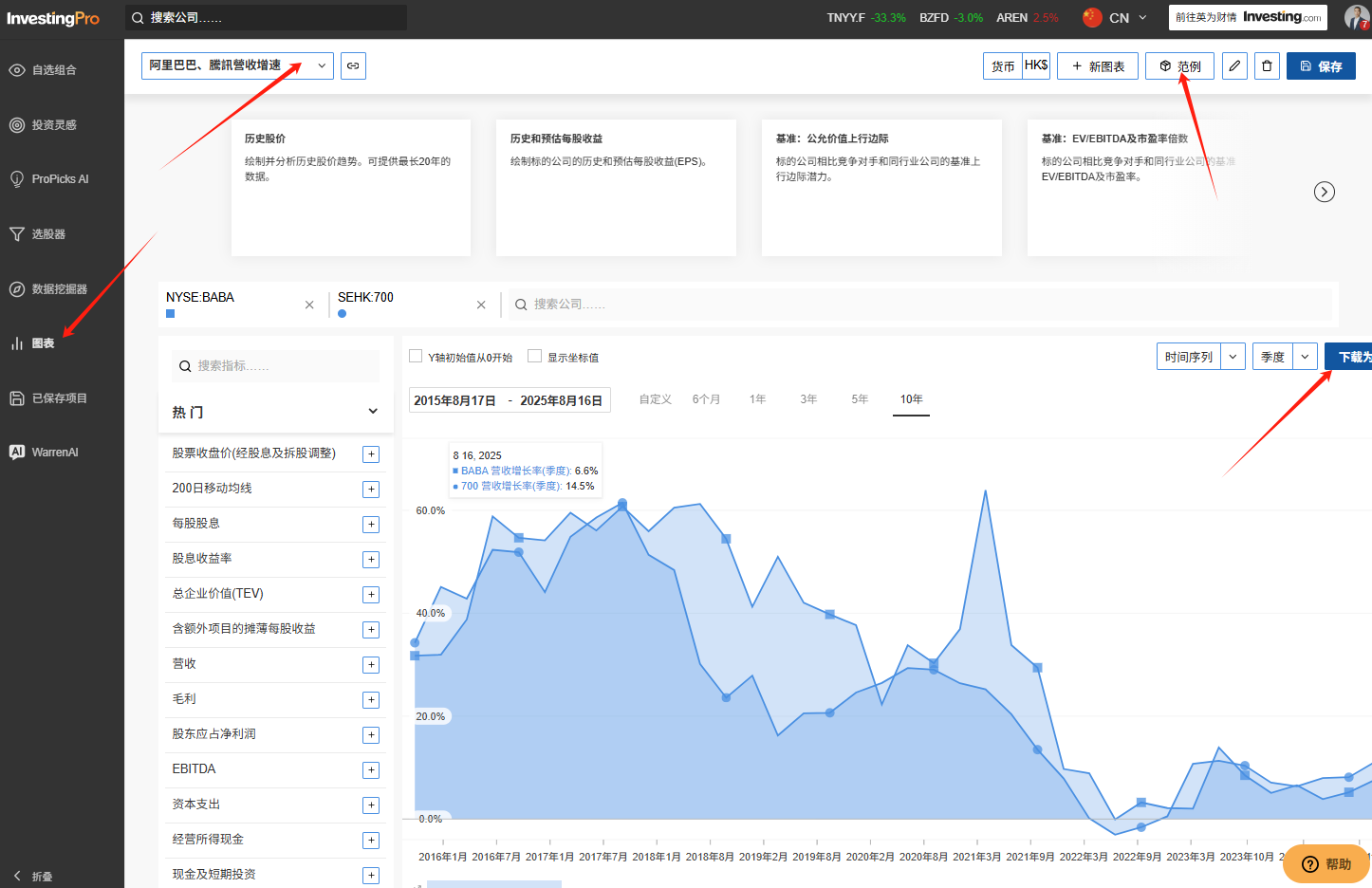1372x888 pixels.
Task: Click the BZFD ticker in top bar
Action: click(x=935, y=18)
